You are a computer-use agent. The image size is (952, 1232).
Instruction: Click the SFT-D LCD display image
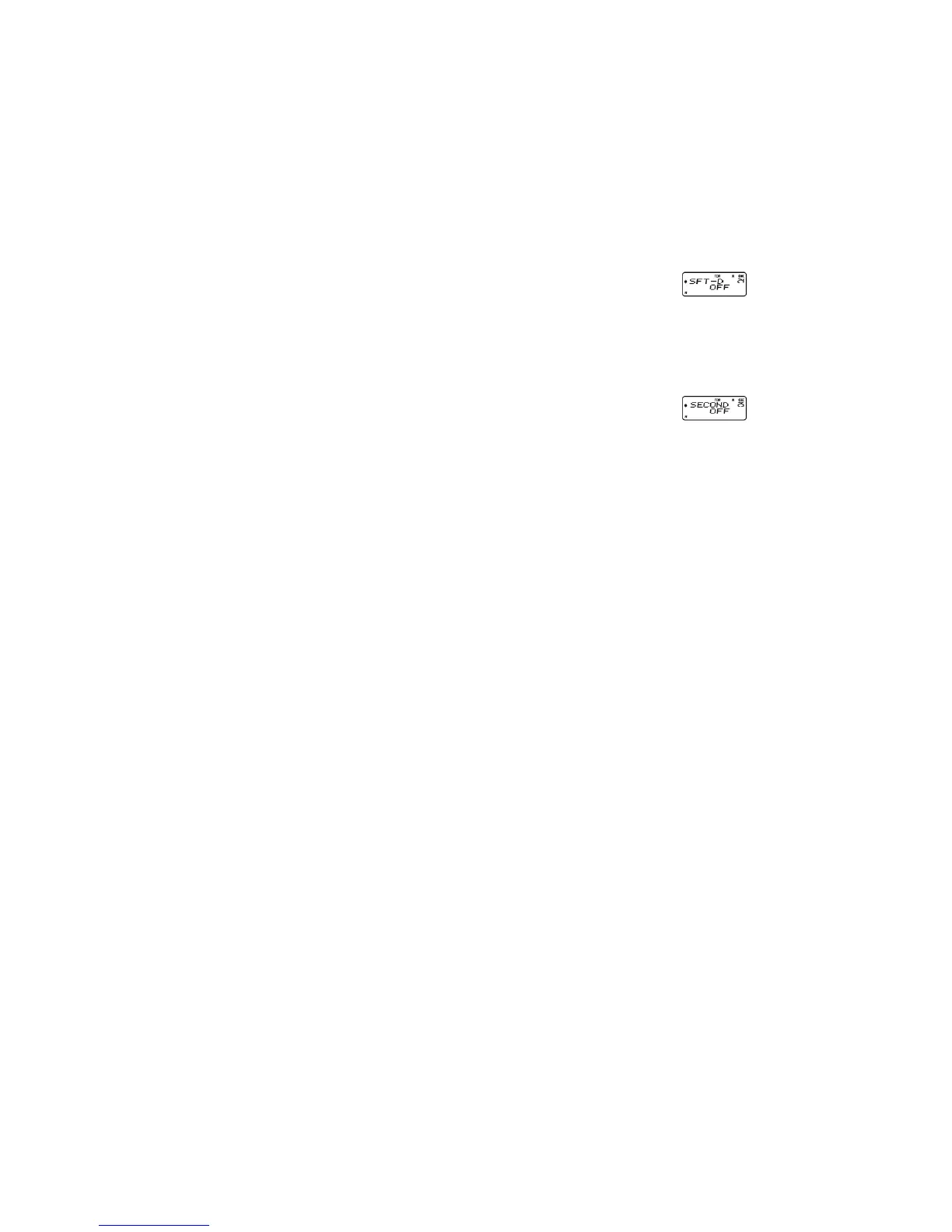[x=714, y=284]
